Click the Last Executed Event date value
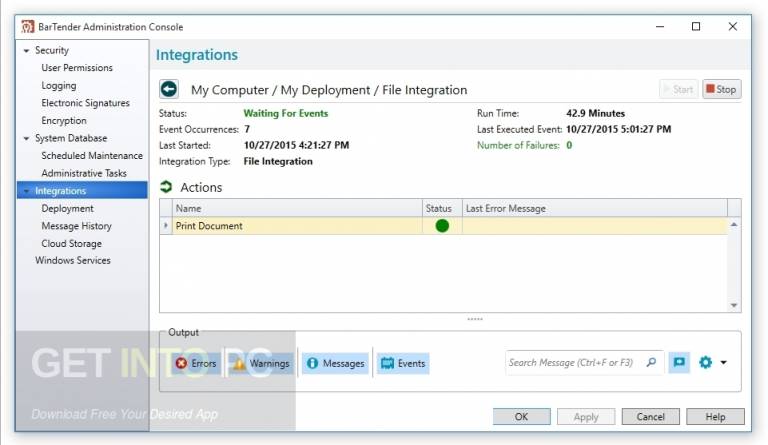Image resolution: width=768 pixels, height=445 pixels. coord(619,129)
